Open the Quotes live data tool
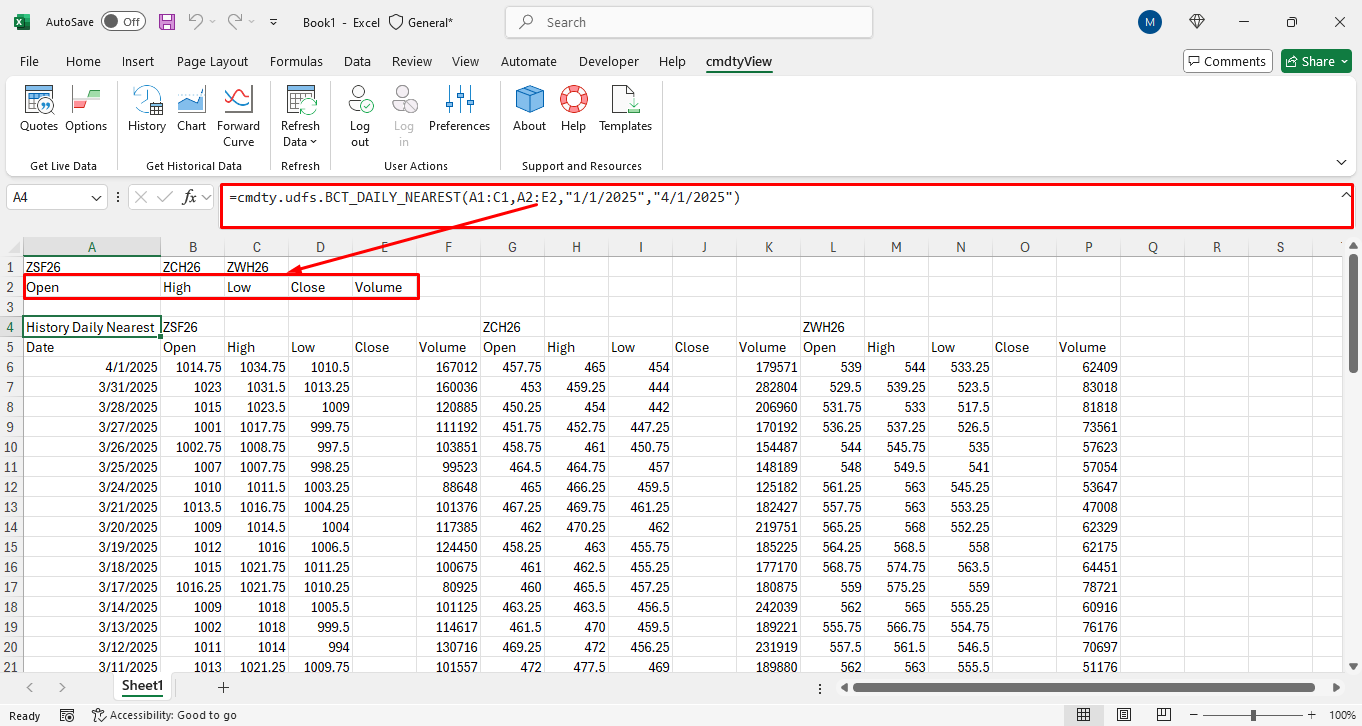Viewport: 1362px width, 726px height. pos(39,109)
